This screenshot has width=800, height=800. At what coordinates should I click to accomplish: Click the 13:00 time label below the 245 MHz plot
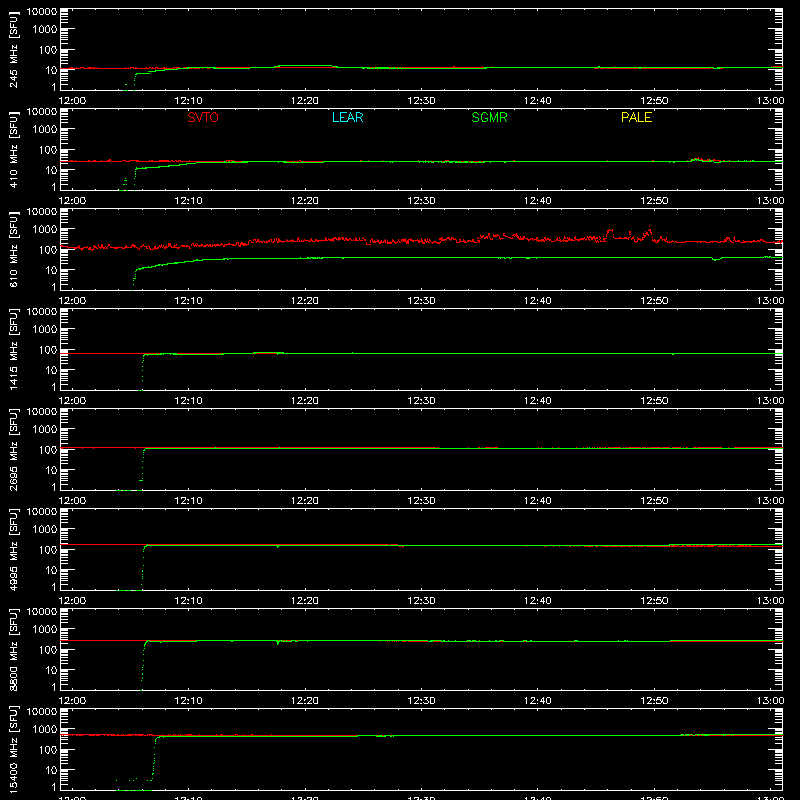[770, 101]
